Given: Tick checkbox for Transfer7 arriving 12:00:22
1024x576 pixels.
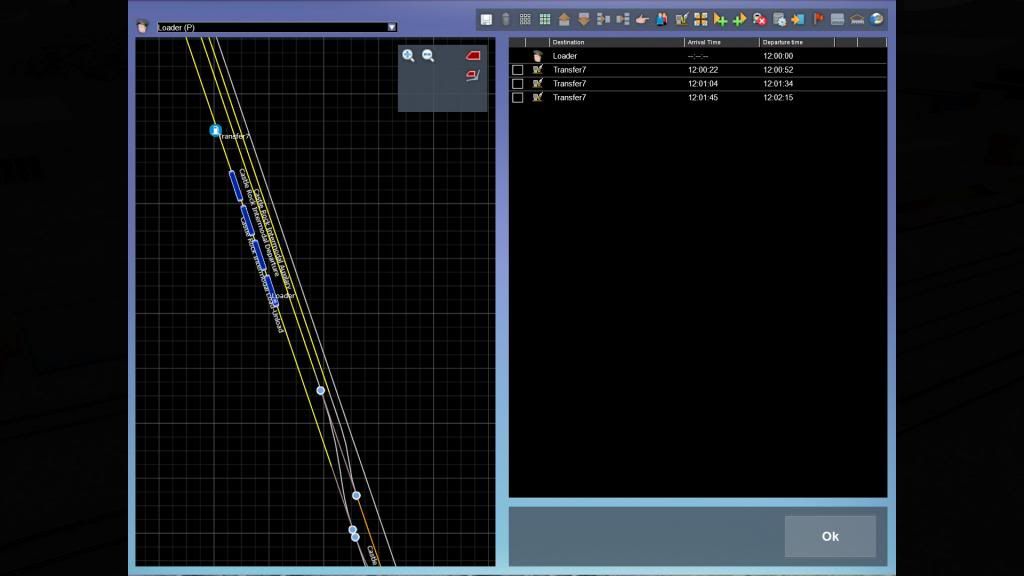Looking at the screenshot, I should [x=517, y=70].
